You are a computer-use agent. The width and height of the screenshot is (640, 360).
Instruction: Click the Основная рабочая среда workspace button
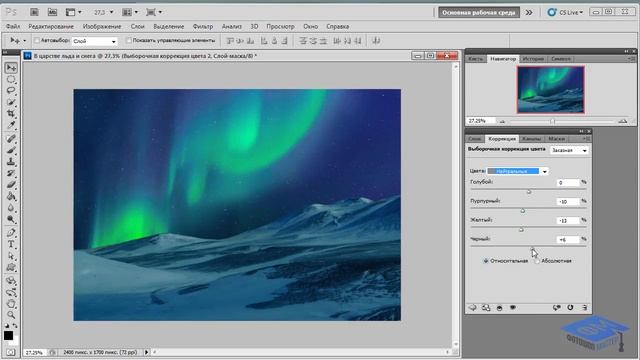[x=479, y=12]
